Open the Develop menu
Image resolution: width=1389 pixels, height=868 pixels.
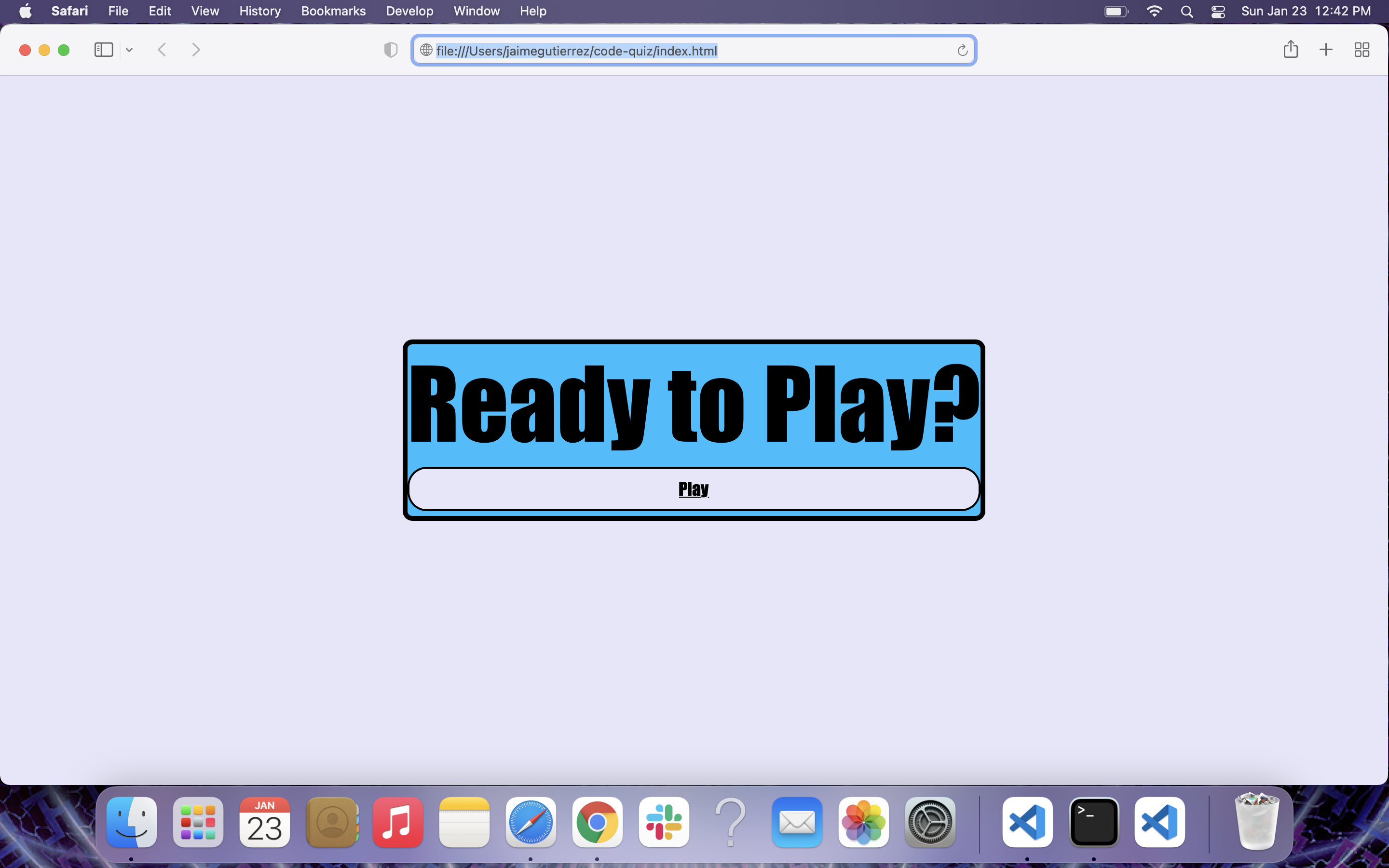tap(409, 11)
